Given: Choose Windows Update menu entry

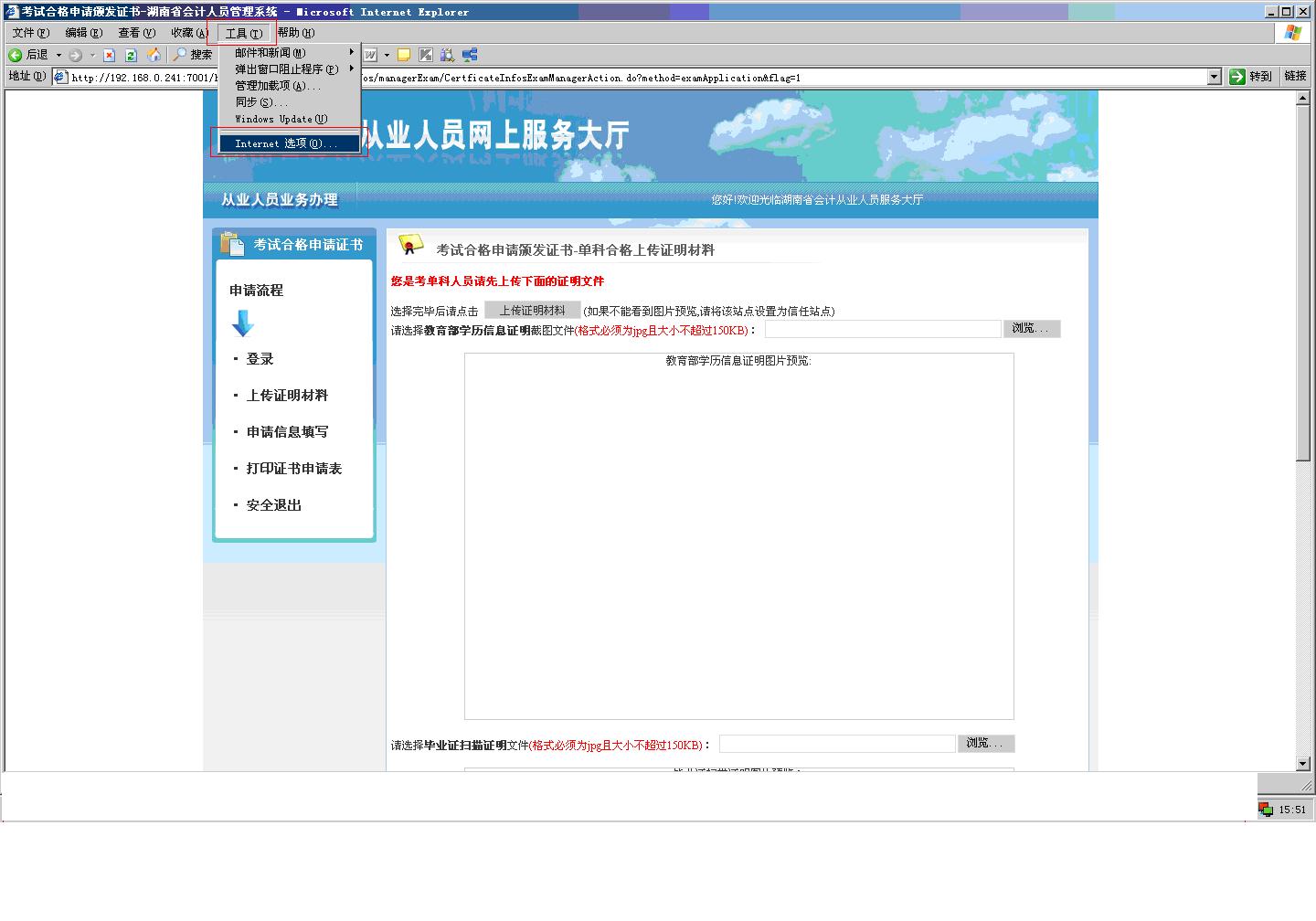Looking at the screenshot, I should (x=289, y=119).
